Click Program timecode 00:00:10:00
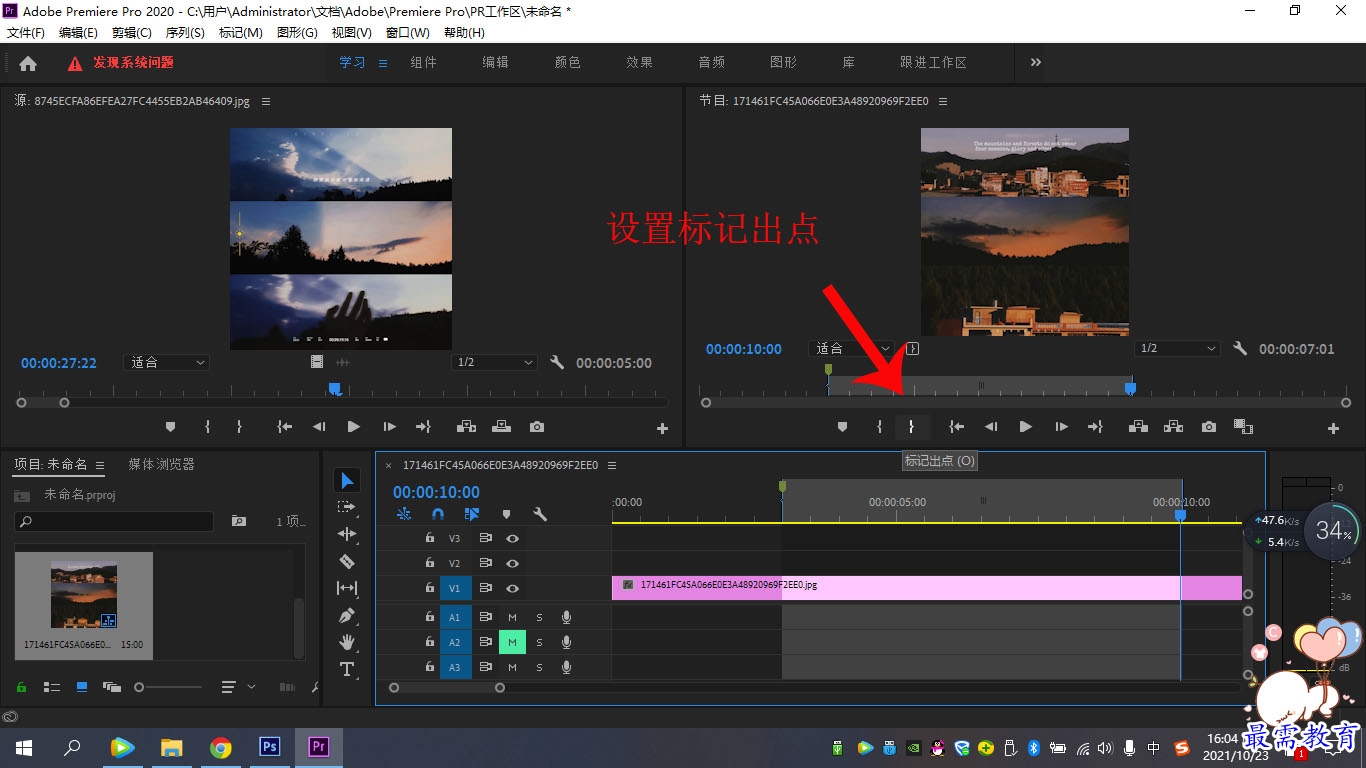Image resolution: width=1366 pixels, height=768 pixels. tap(744, 349)
